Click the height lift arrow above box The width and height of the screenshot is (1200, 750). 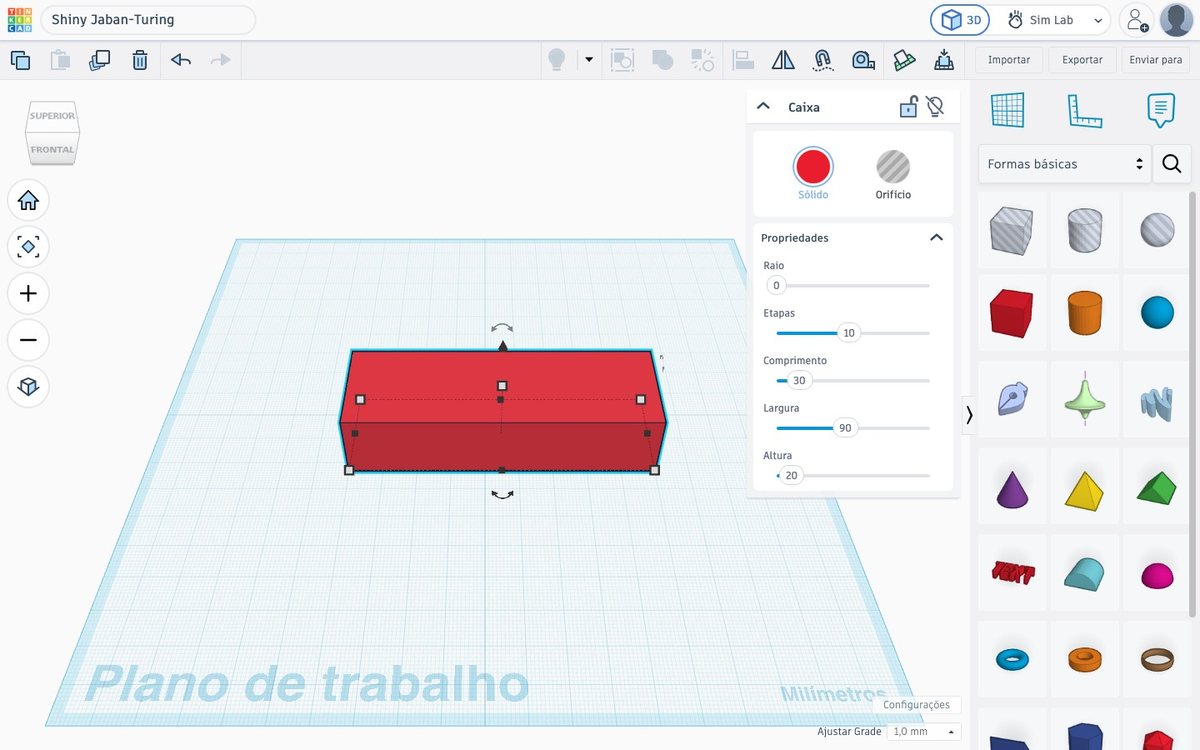pyautogui.click(x=503, y=346)
